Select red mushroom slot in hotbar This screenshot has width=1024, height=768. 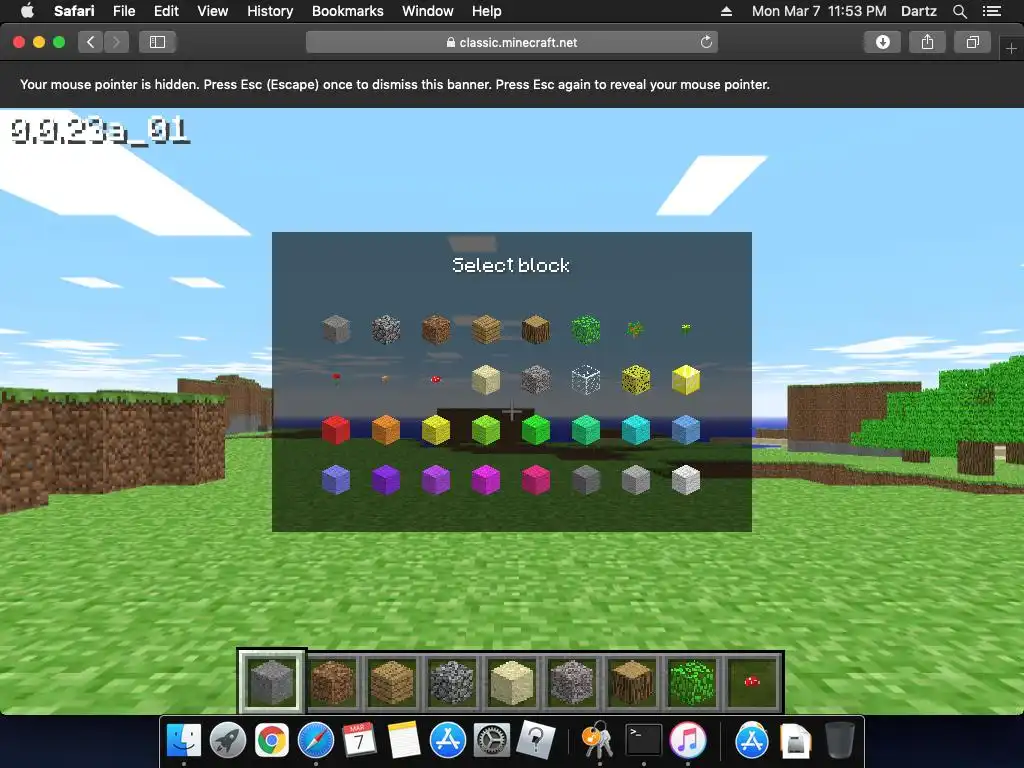(752, 681)
